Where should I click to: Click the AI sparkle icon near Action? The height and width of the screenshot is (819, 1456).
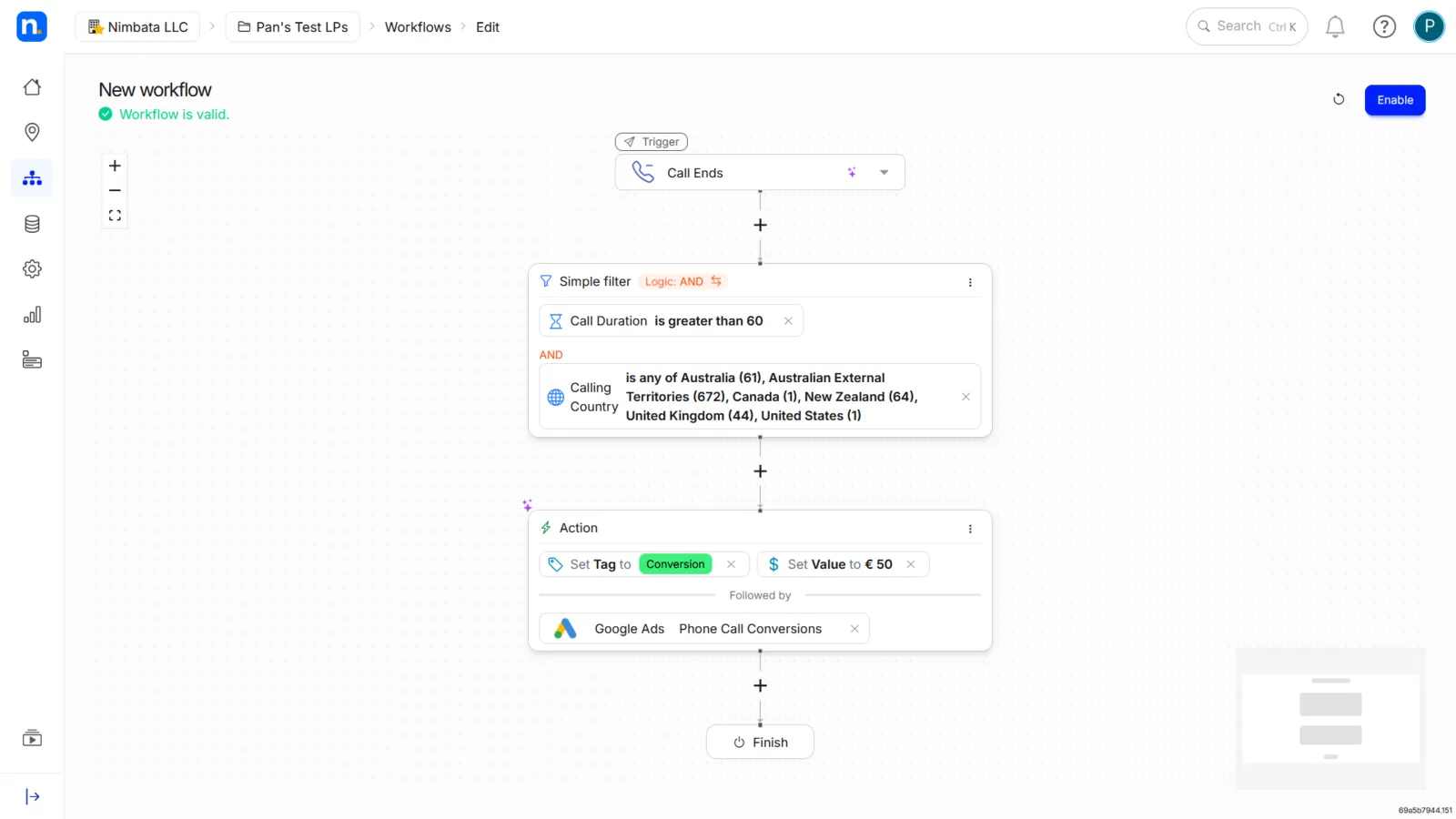coord(527,505)
